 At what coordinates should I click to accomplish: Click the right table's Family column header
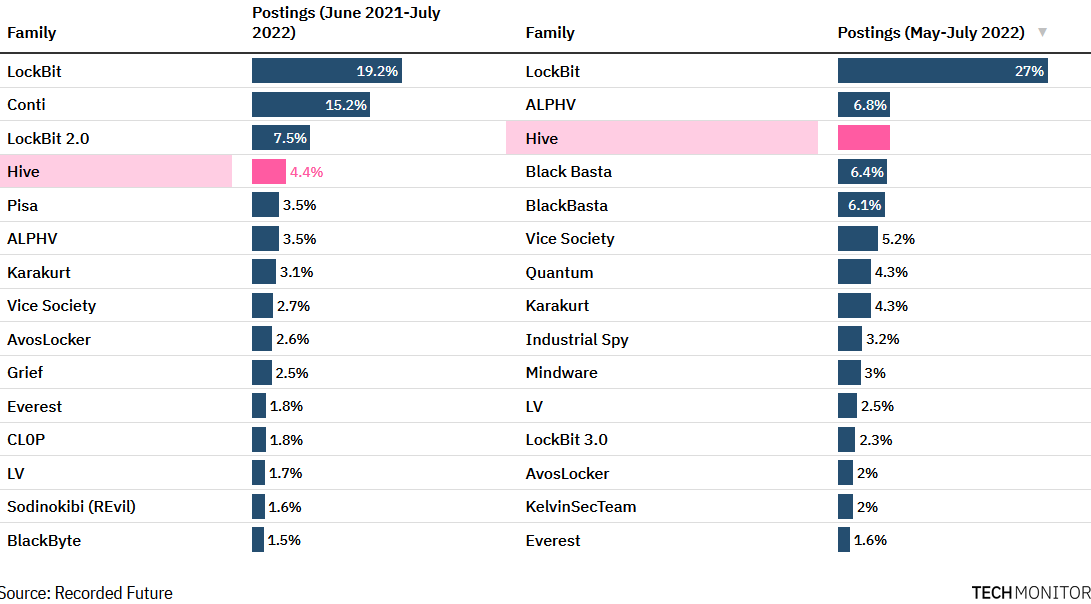[550, 33]
